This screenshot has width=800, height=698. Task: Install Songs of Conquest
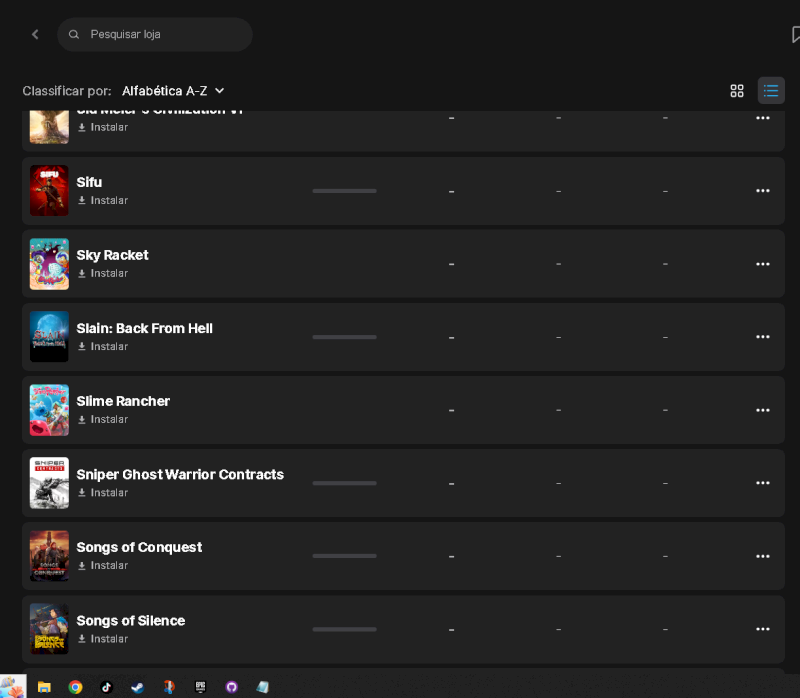point(103,566)
